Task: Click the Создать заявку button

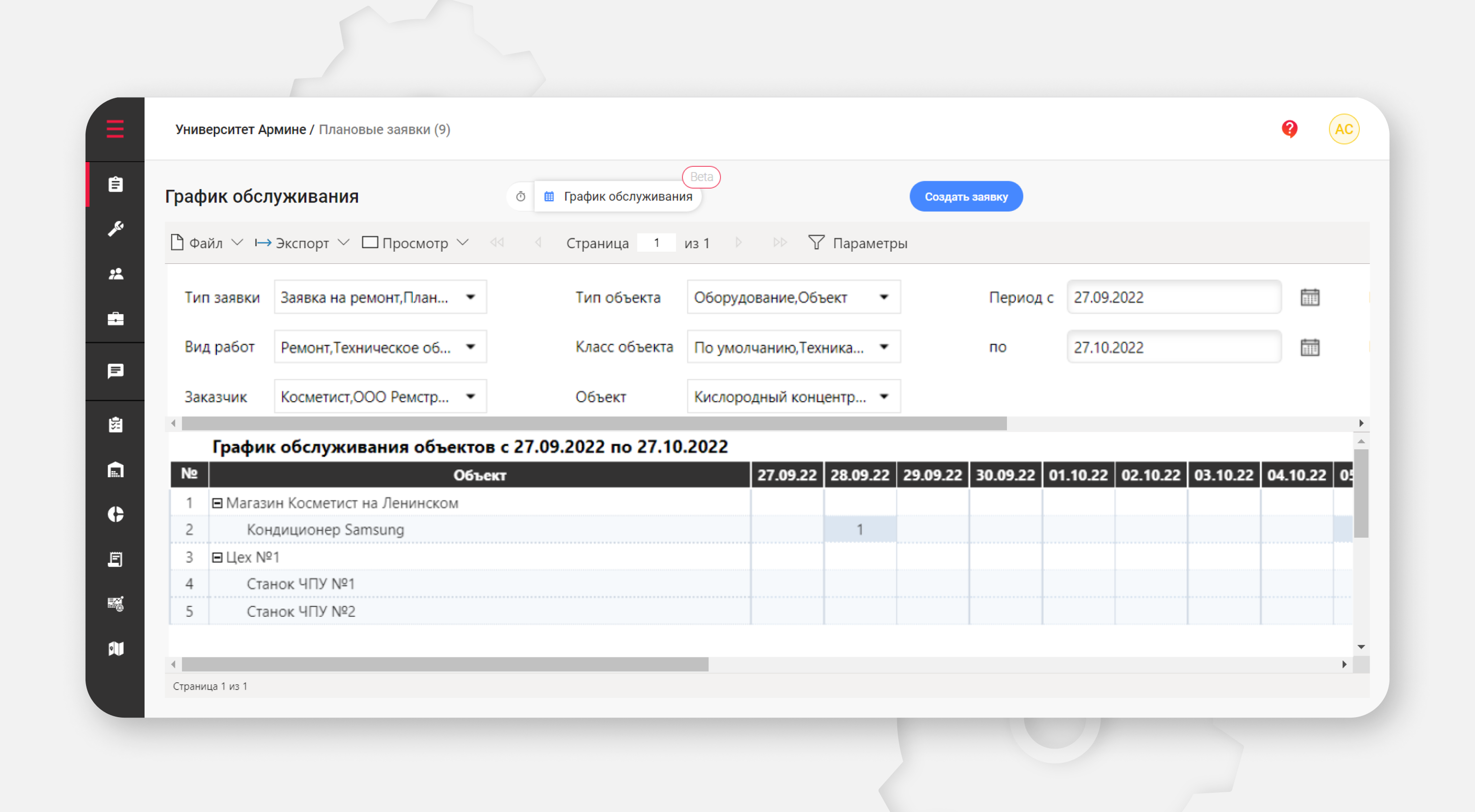Action: pyautogui.click(x=966, y=196)
